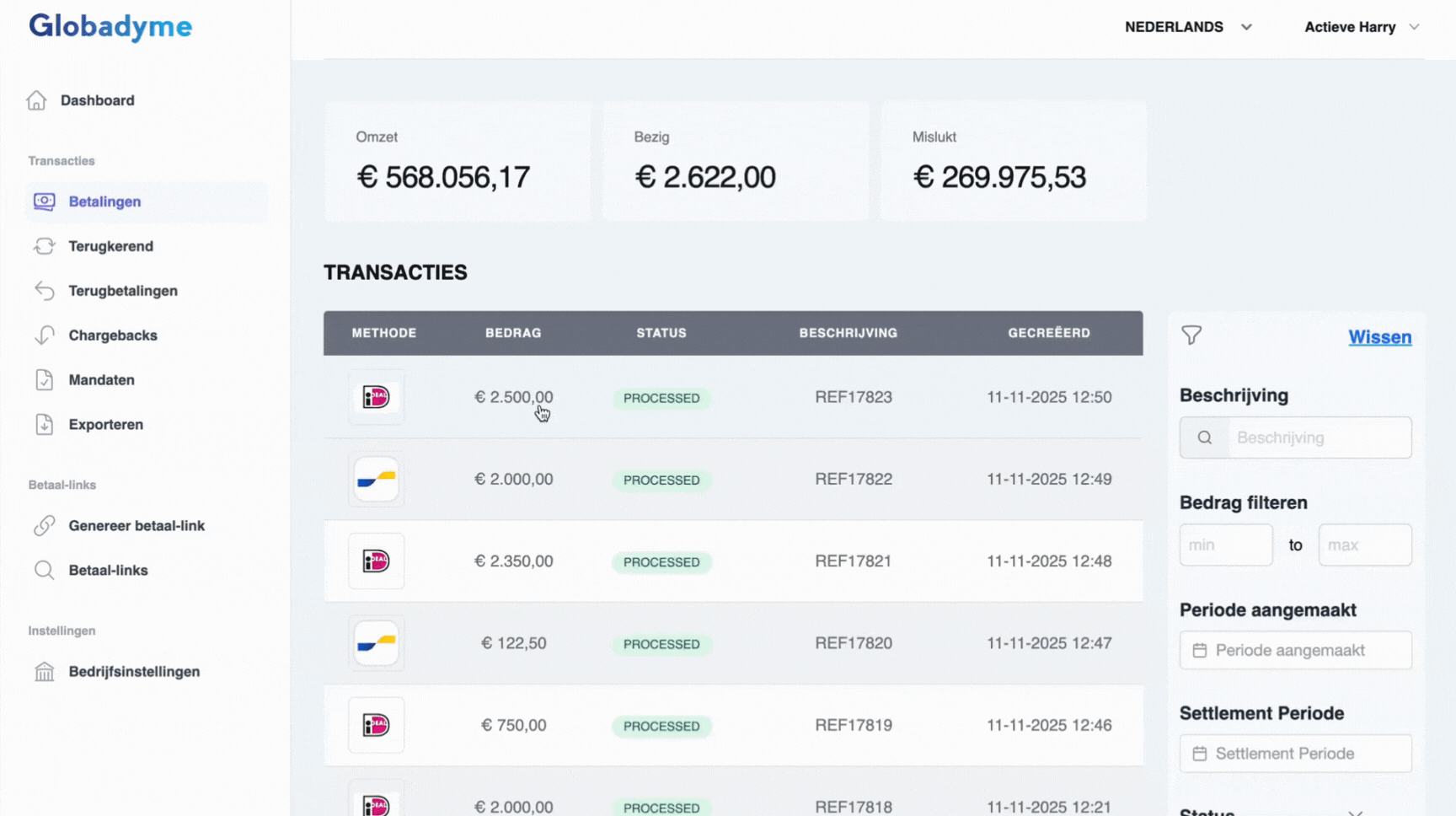The image size is (1456, 816).
Task: Click inside the min amount filter field
Action: [1226, 545]
